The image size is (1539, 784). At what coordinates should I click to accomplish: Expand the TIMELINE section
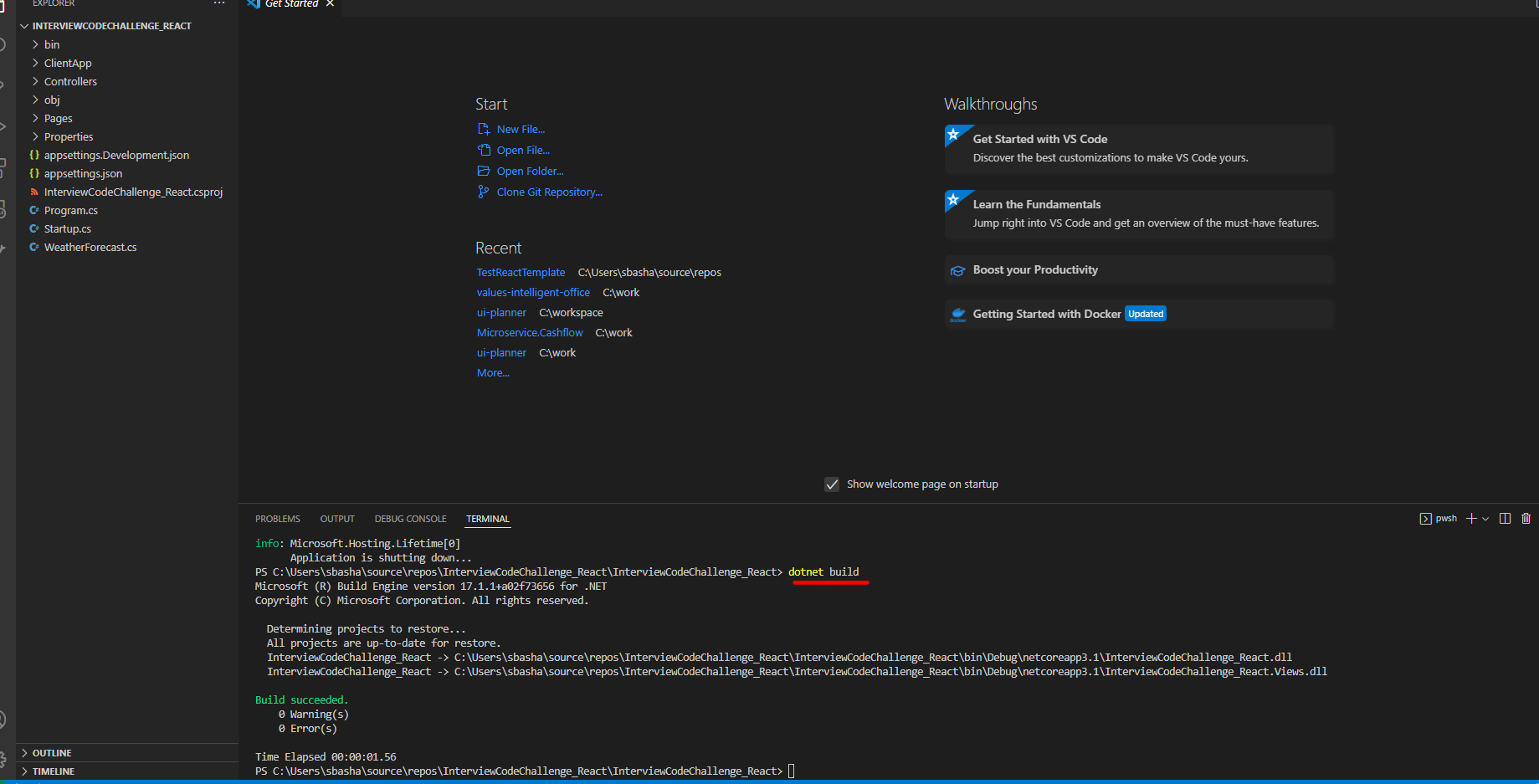[53, 771]
